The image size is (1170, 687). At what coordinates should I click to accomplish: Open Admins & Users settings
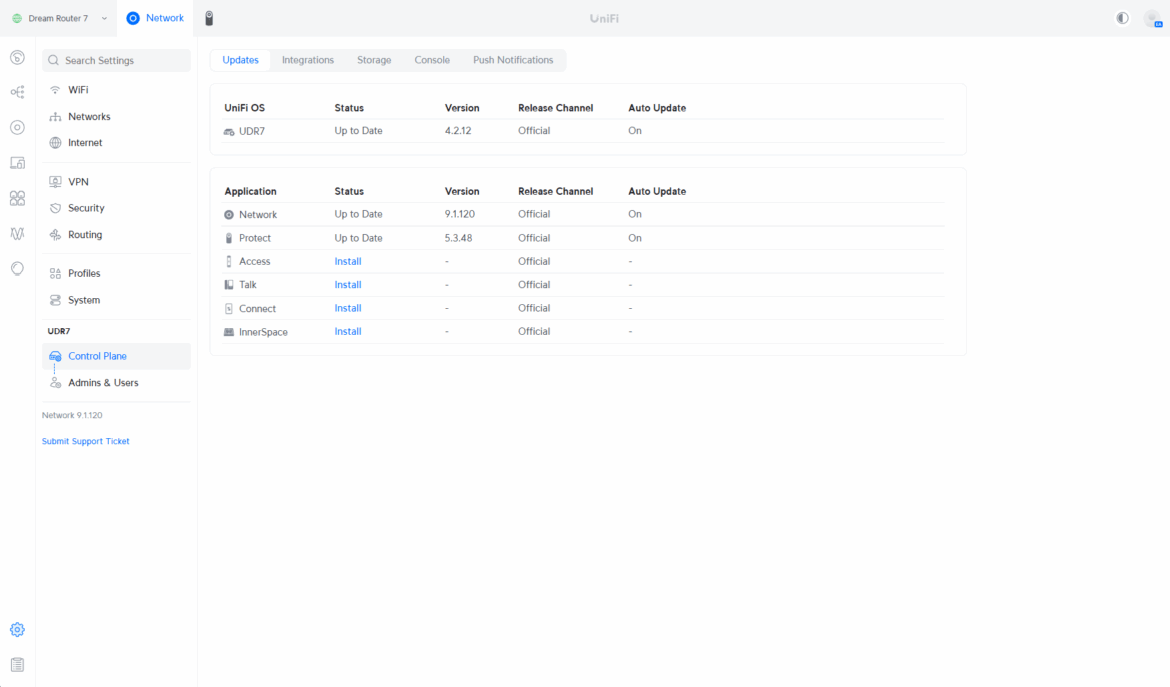(116, 383)
